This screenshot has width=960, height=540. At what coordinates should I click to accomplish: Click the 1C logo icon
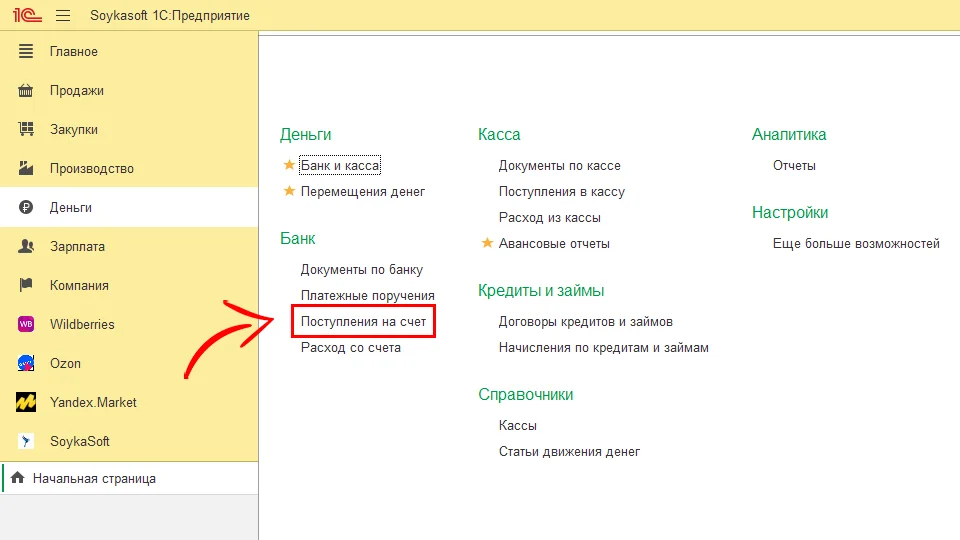(x=27, y=16)
